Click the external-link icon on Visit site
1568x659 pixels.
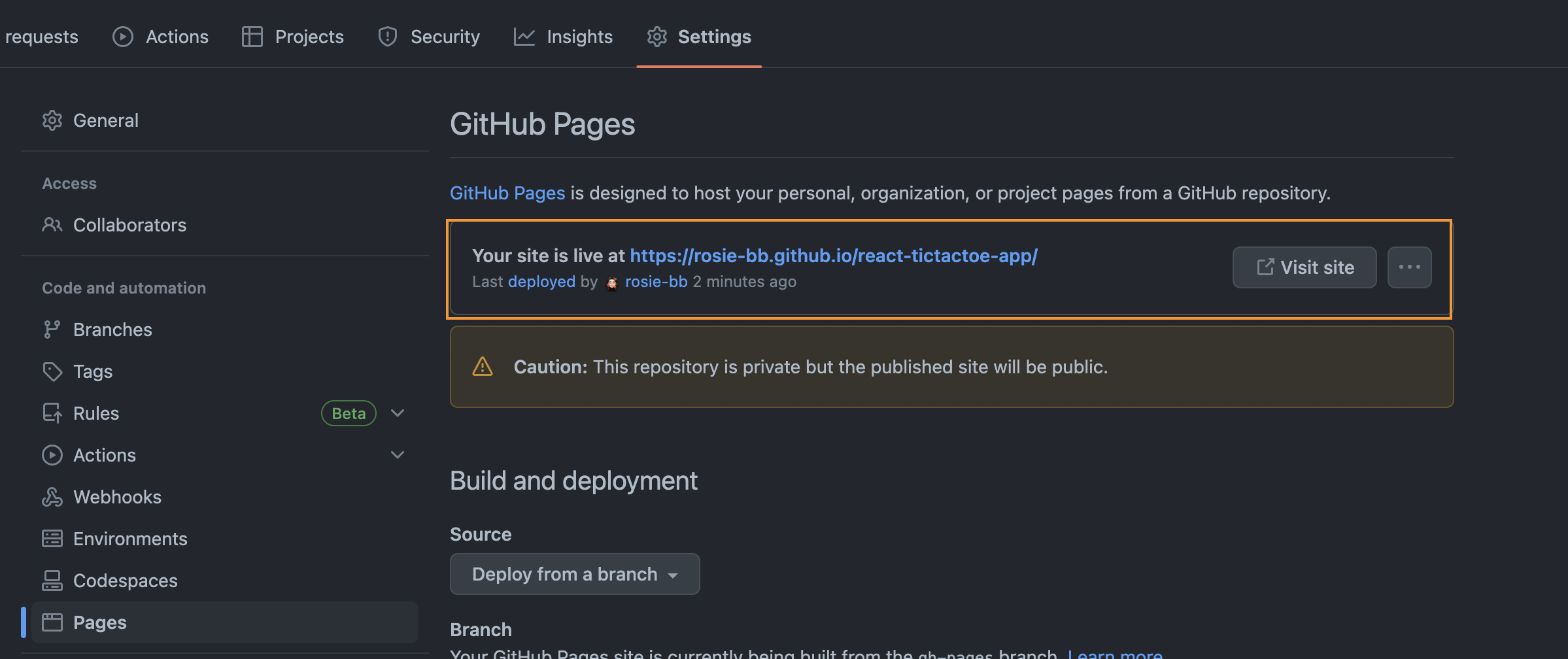1265,267
